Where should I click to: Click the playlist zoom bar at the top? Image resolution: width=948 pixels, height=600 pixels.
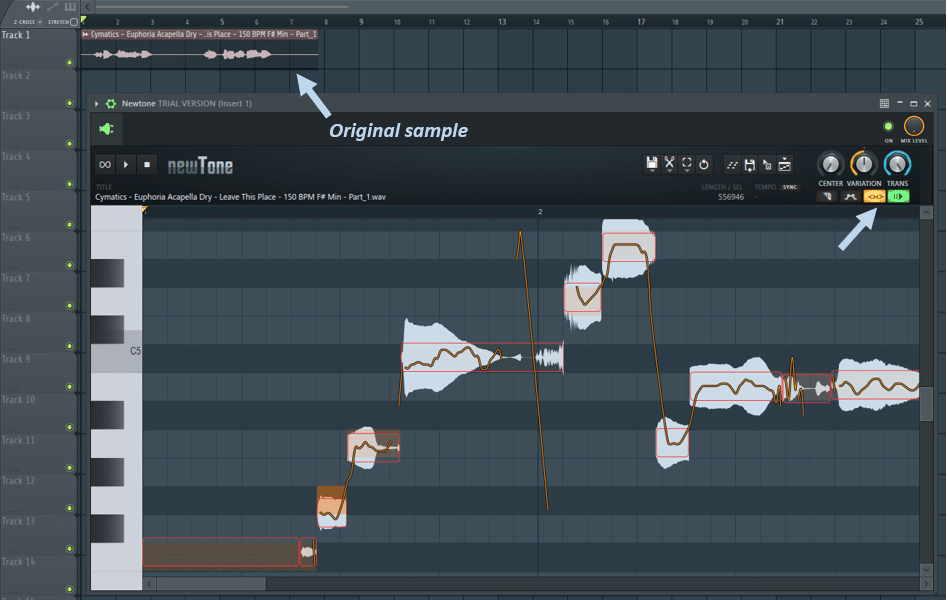click(222, 7)
